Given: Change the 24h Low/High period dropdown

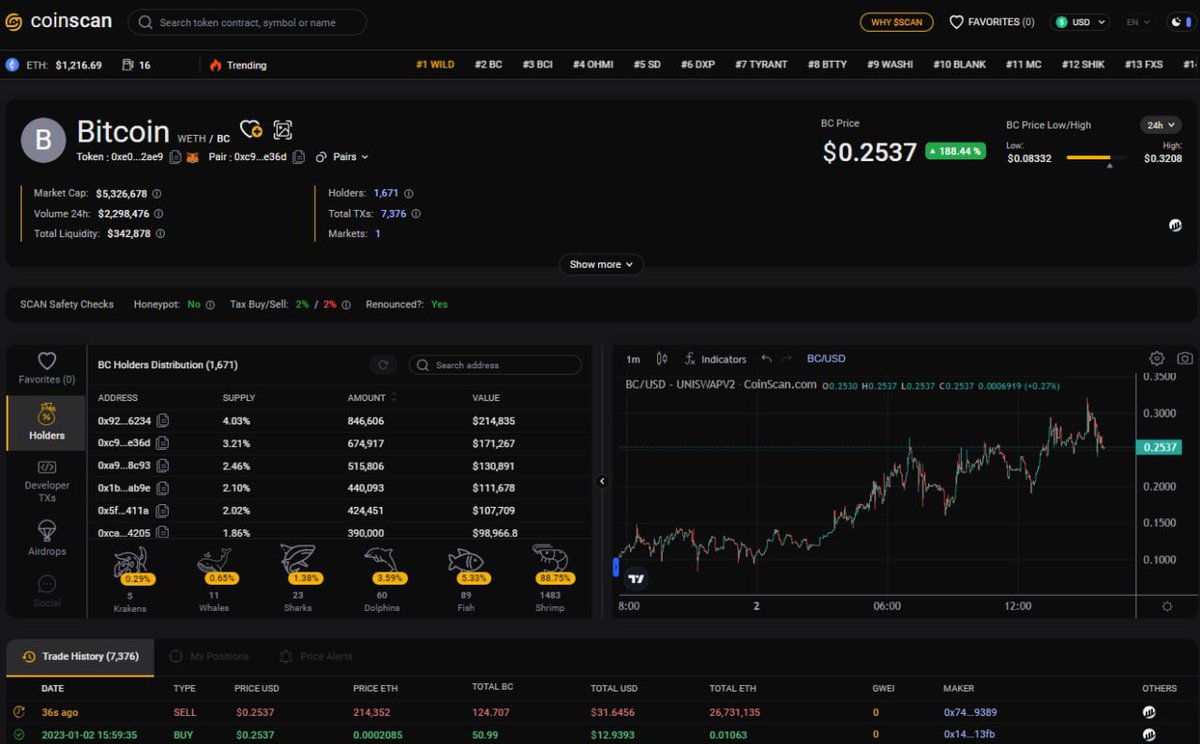Looking at the screenshot, I should [1161, 125].
